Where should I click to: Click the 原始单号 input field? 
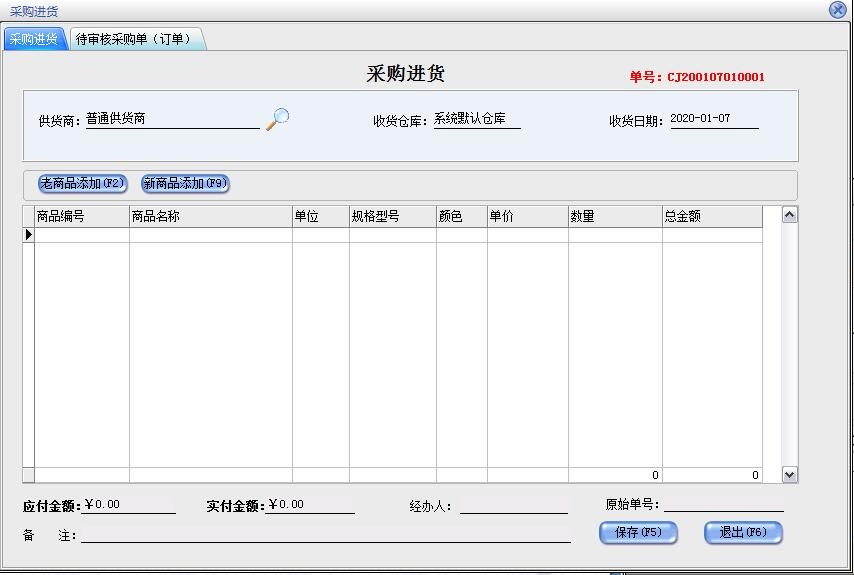pos(723,504)
